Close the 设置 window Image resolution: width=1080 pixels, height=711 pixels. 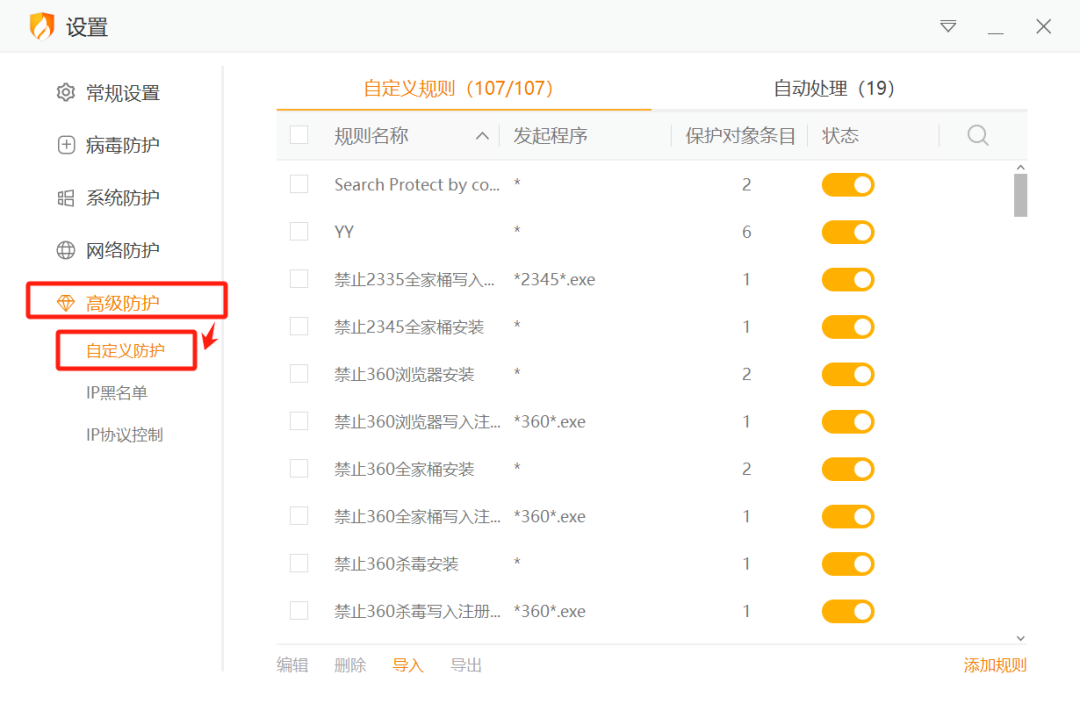(1043, 26)
